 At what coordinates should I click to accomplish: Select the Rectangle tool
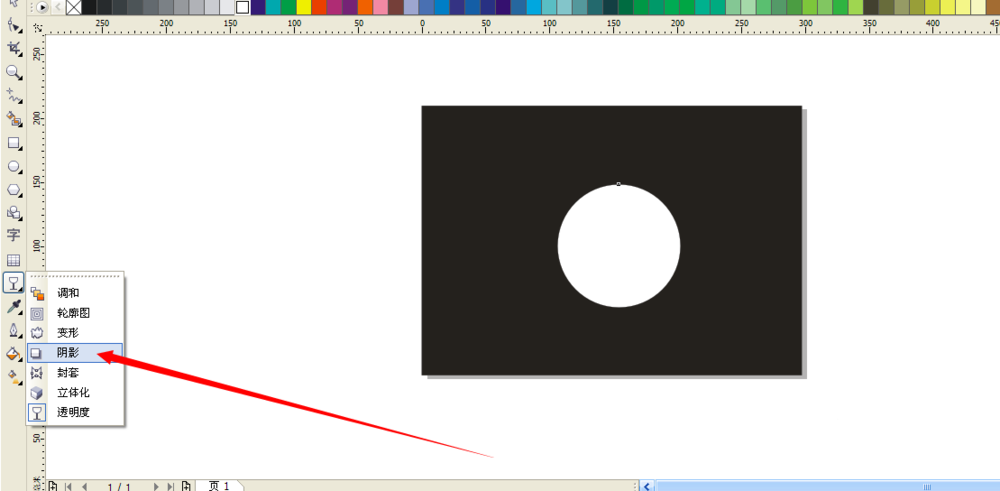[13, 143]
